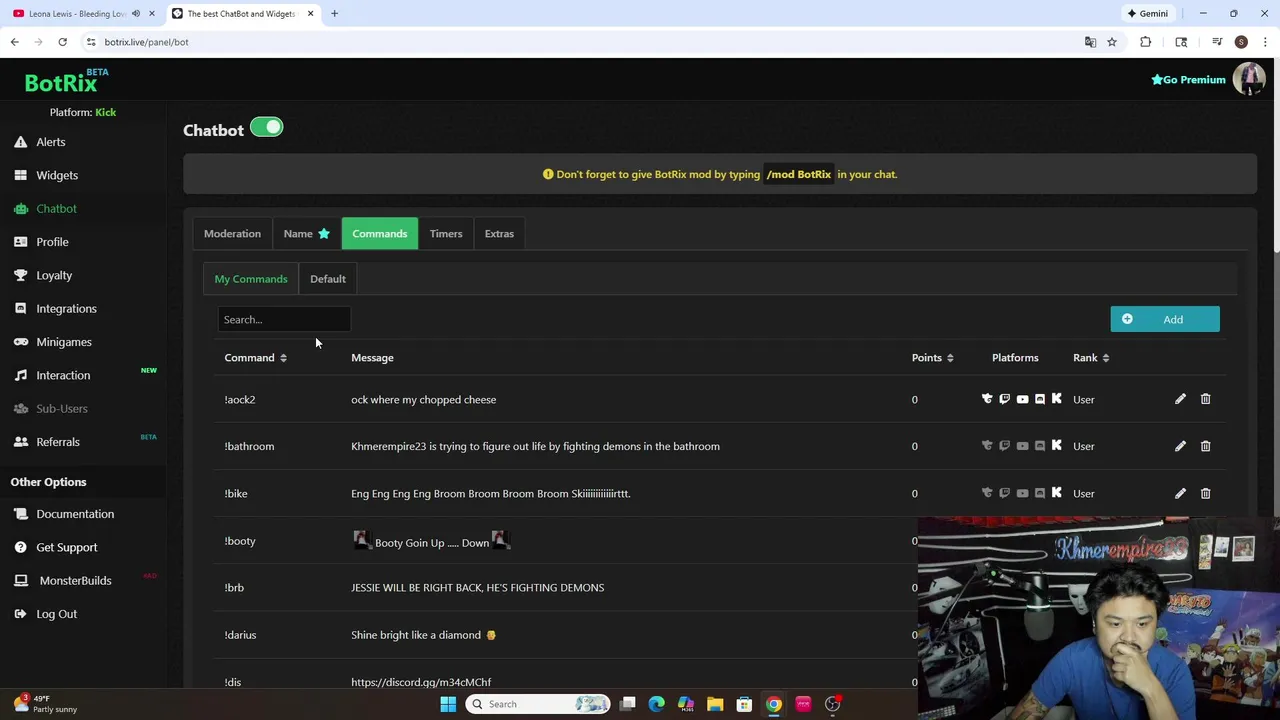Click the commands Search field

(x=284, y=319)
